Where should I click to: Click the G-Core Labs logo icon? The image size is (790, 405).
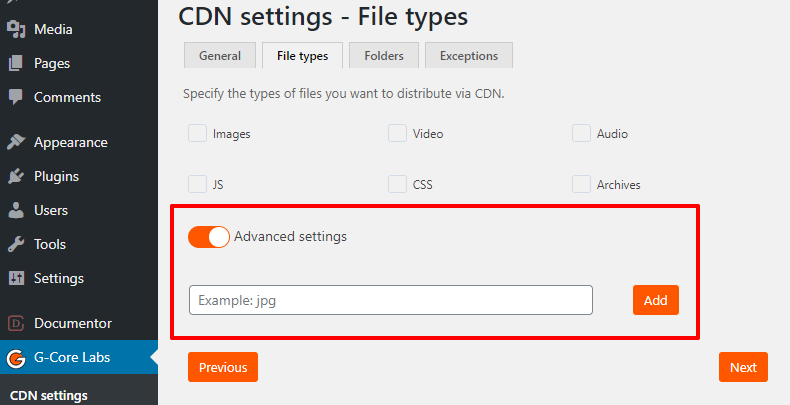16,357
